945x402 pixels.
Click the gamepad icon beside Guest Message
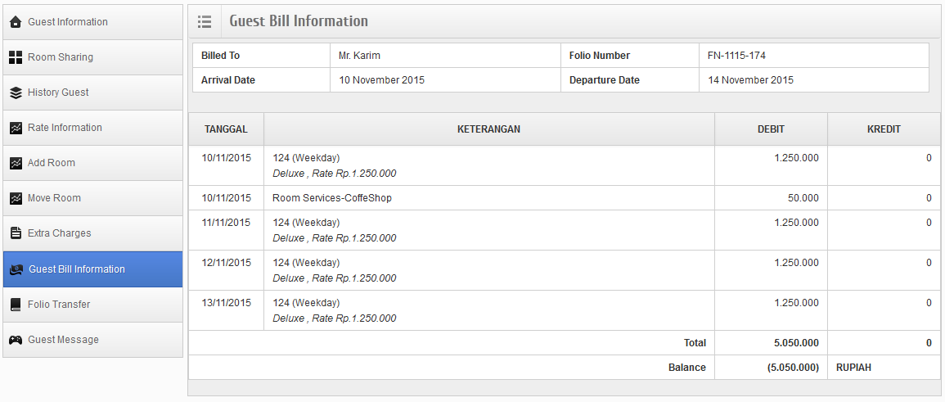coord(15,340)
